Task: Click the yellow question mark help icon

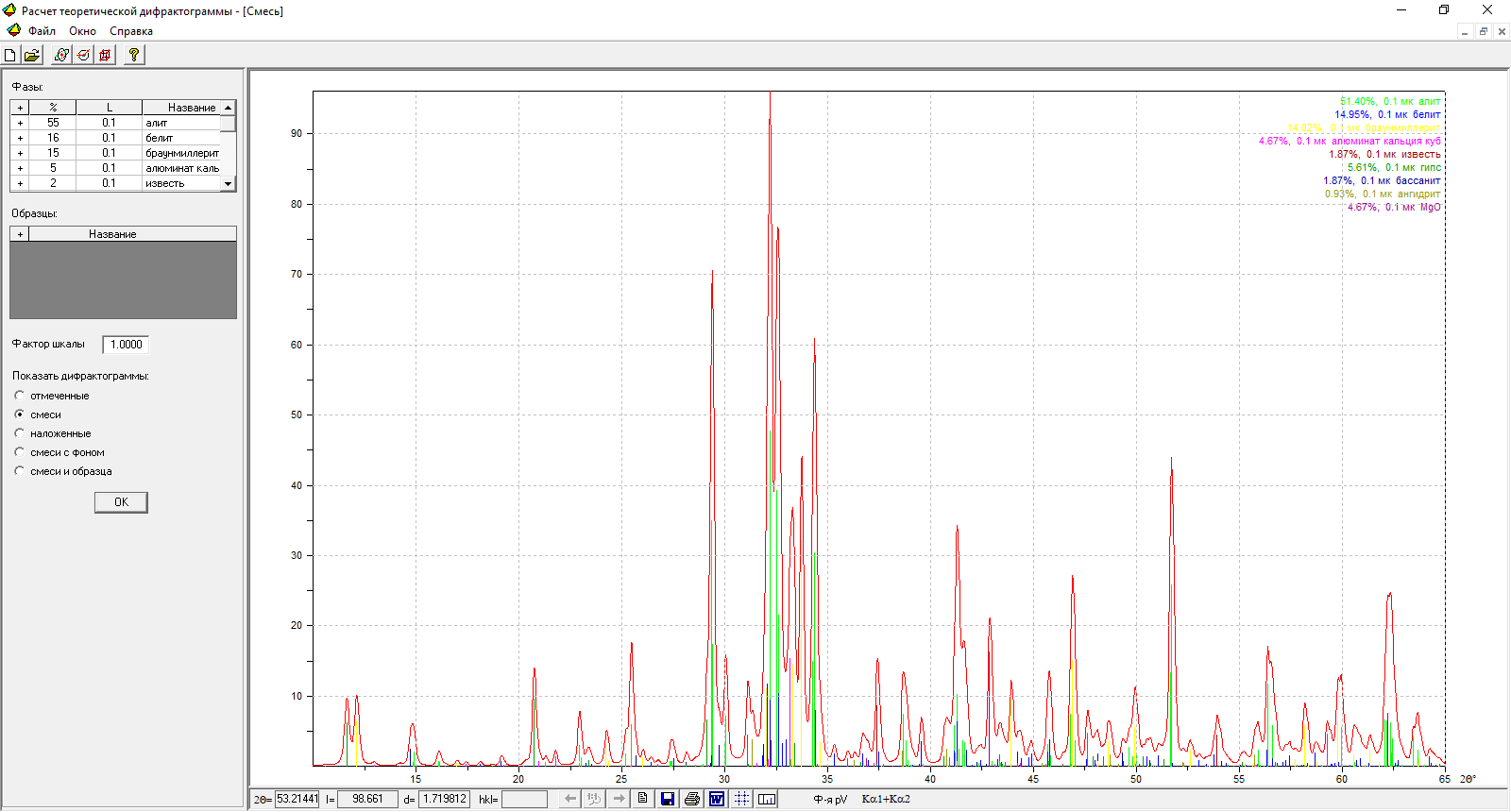Action: pyautogui.click(x=134, y=55)
